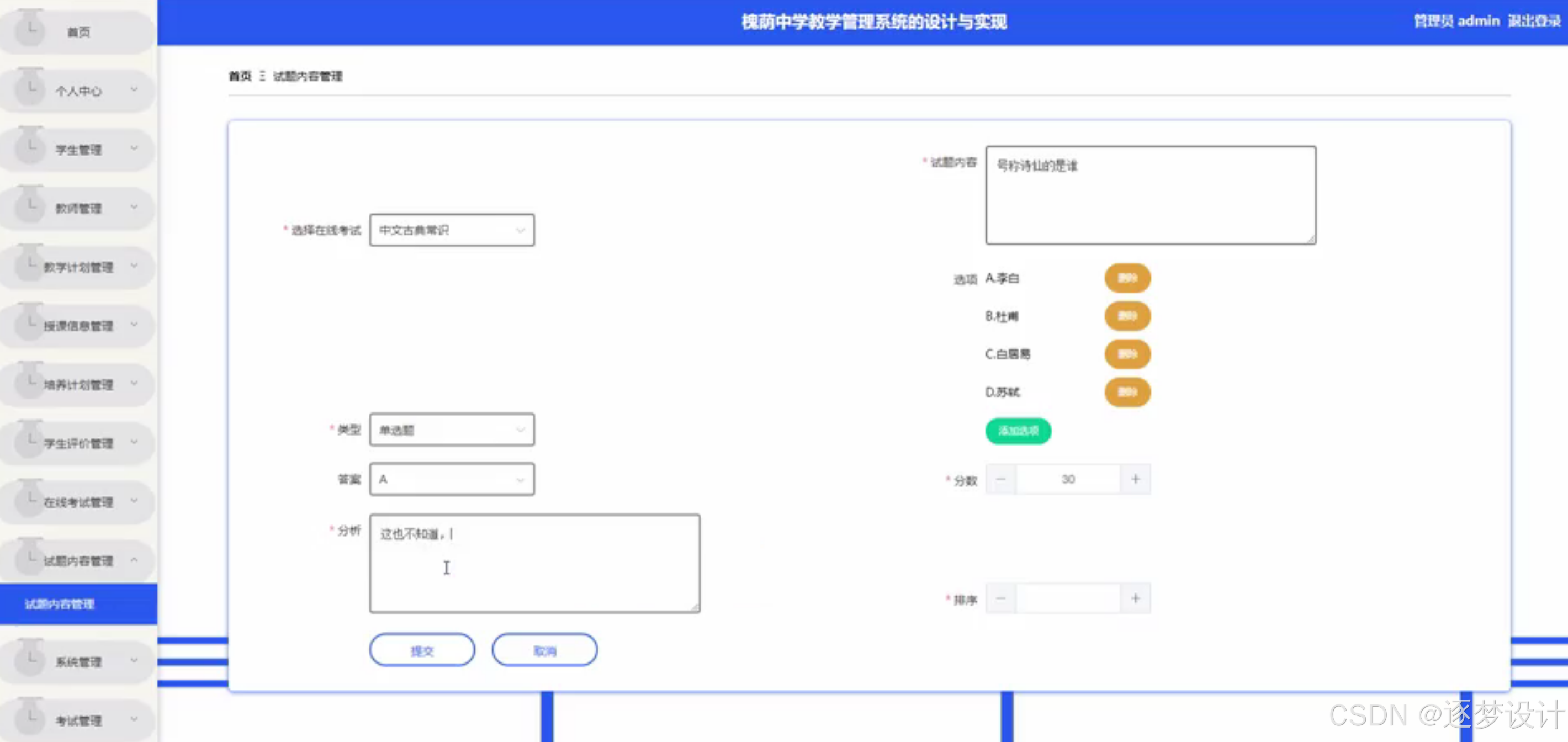Click the 教学计划管理 sidebar icon
Viewport: 1568px width, 742px height.
click(x=30, y=266)
